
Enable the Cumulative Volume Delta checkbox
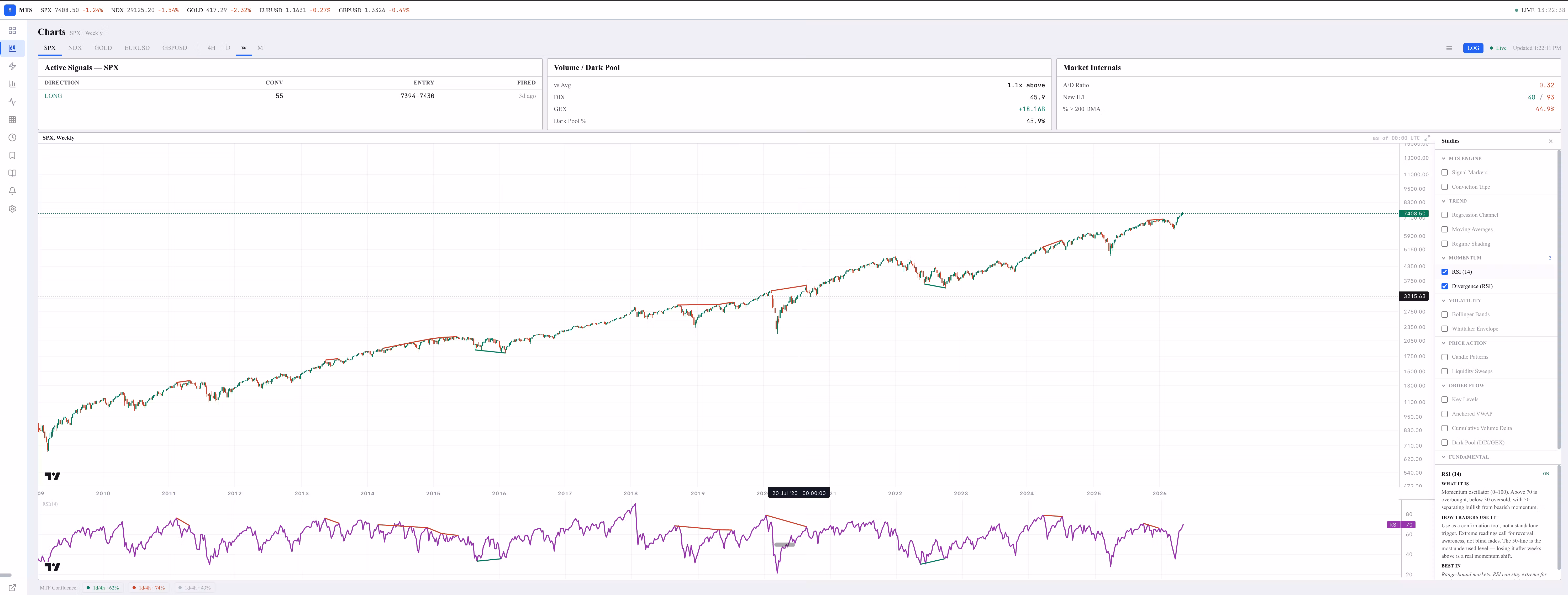(1444, 428)
